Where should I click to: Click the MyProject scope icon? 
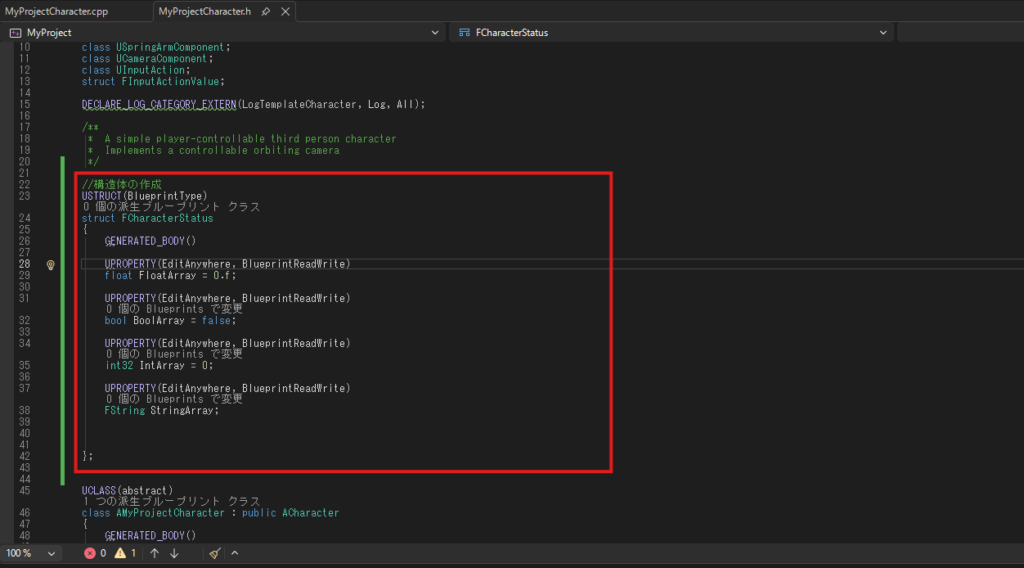(15, 33)
